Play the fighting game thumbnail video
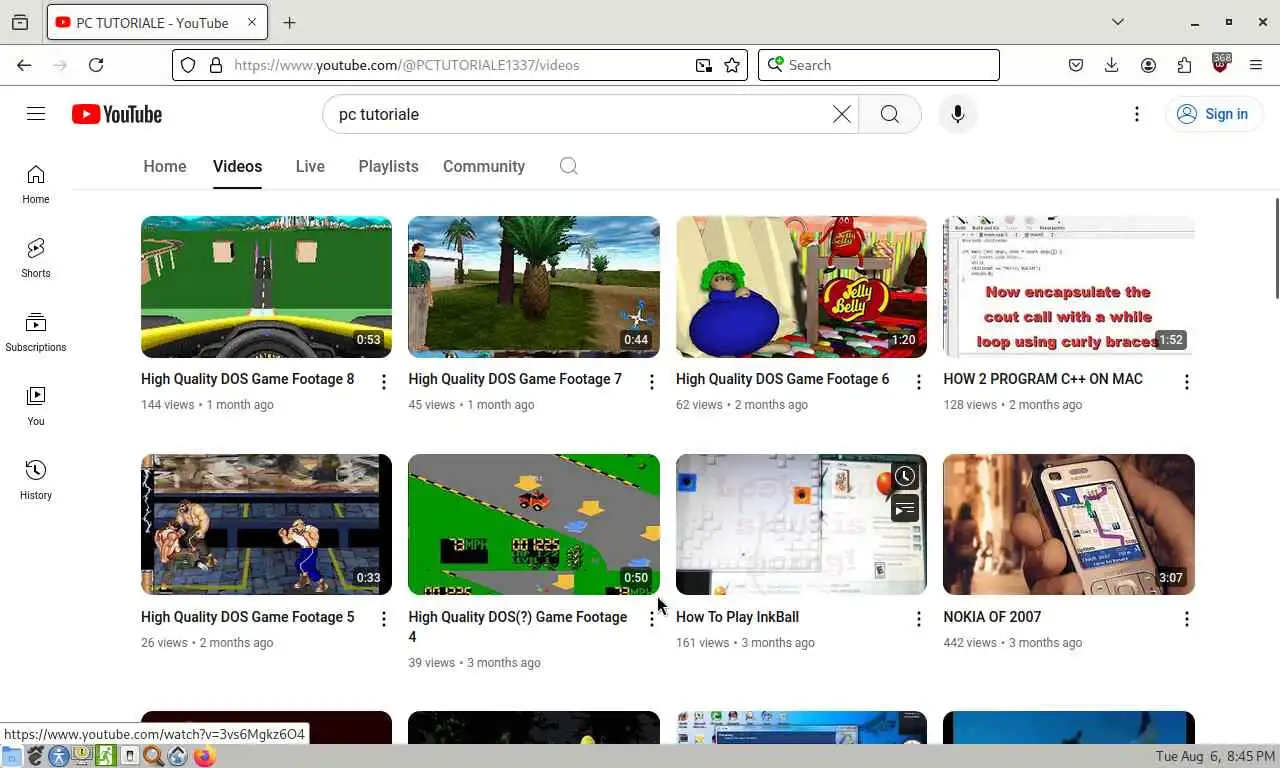 click(x=266, y=525)
